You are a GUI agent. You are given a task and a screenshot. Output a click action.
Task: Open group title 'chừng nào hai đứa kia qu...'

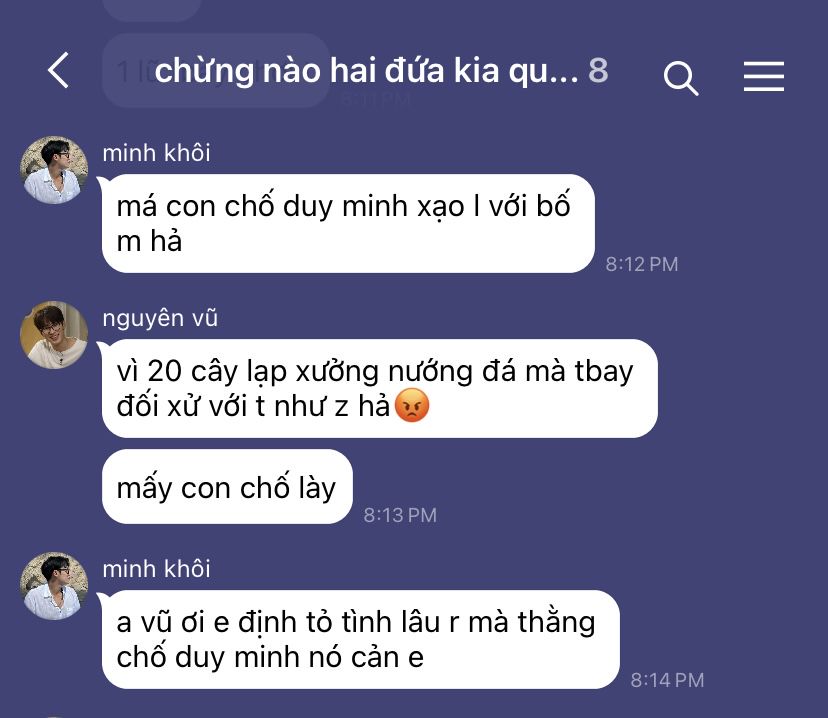(x=366, y=71)
